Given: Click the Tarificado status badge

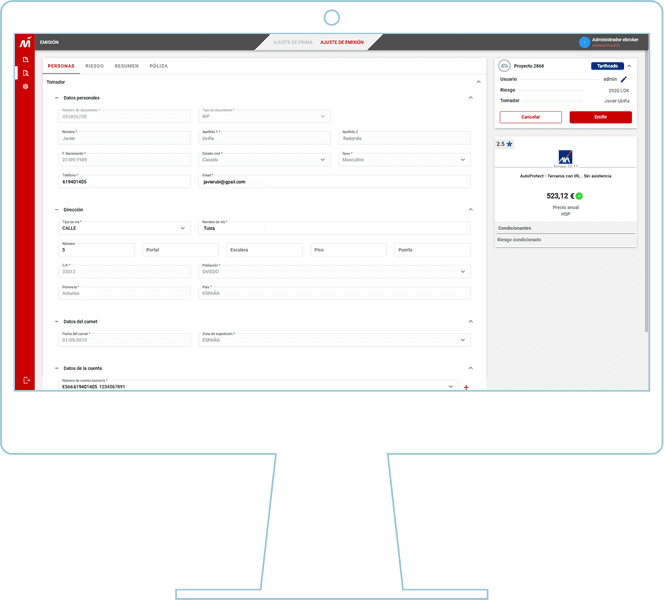Looking at the screenshot, I should tap(607, 66).
